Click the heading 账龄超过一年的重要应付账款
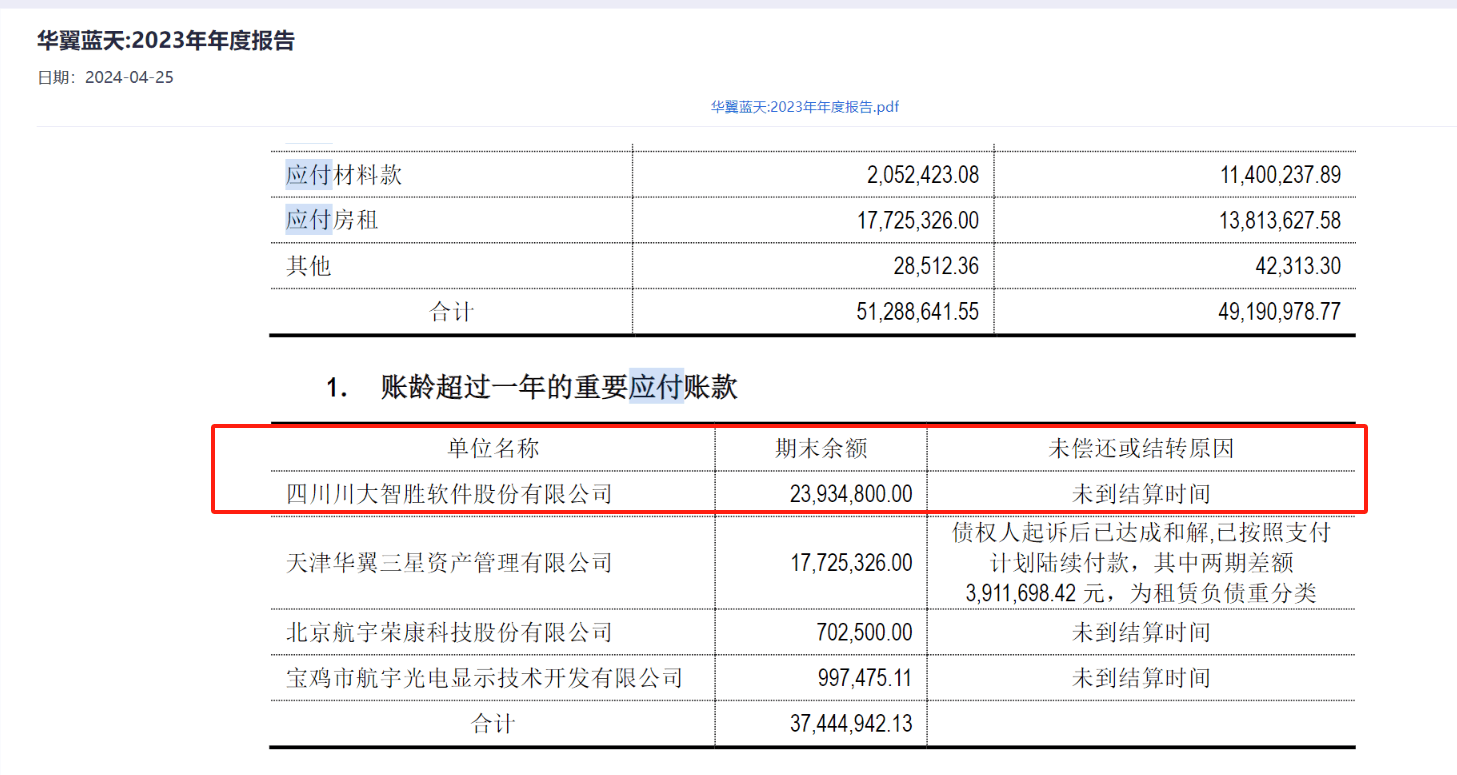Screen dimensions: 1457x775 (559, 387)
